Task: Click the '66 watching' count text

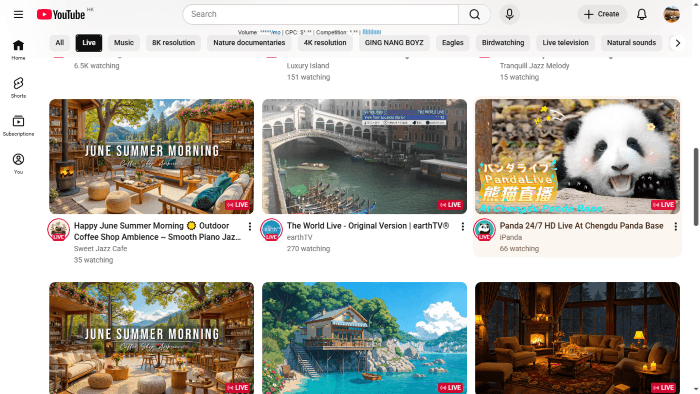Action: pyautogui.click(x=519, y=249)
